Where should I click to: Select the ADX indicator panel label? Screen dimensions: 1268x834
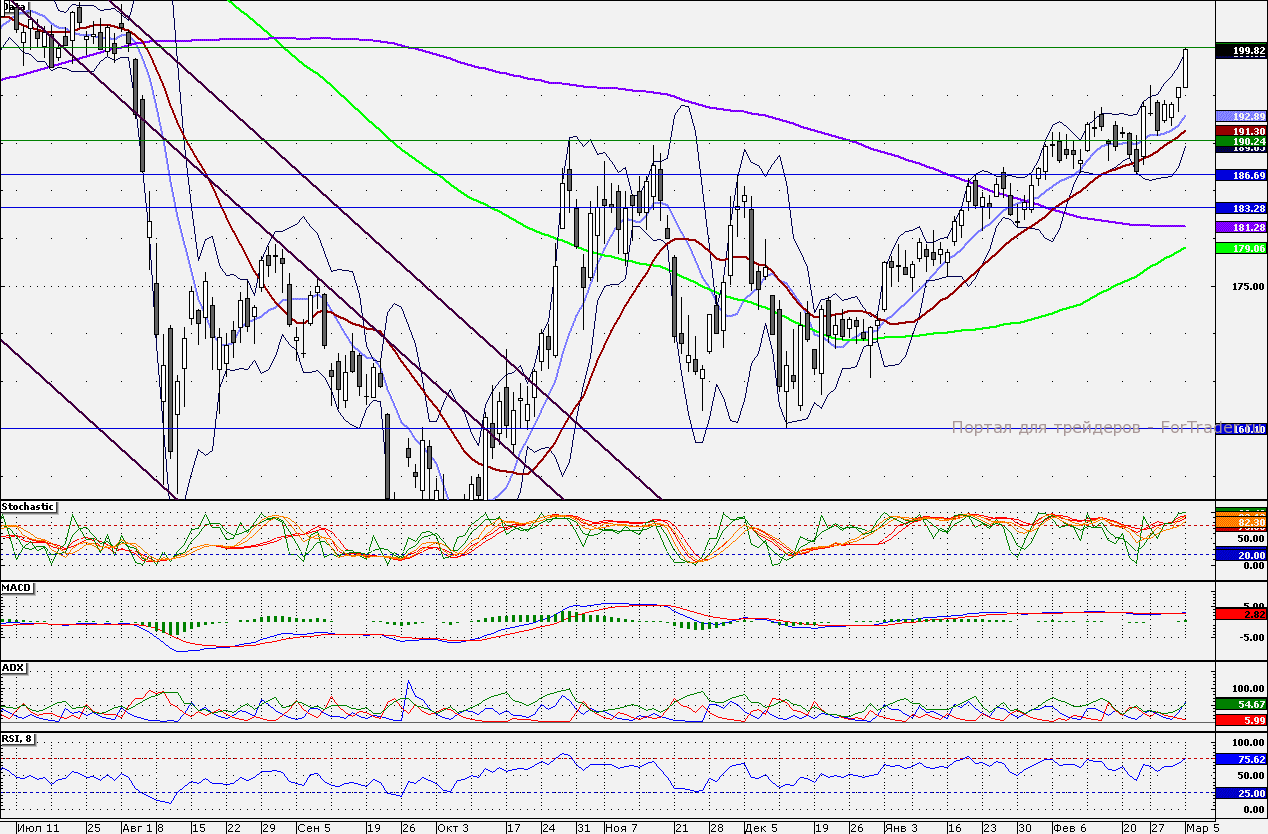(x=13, y=667)
